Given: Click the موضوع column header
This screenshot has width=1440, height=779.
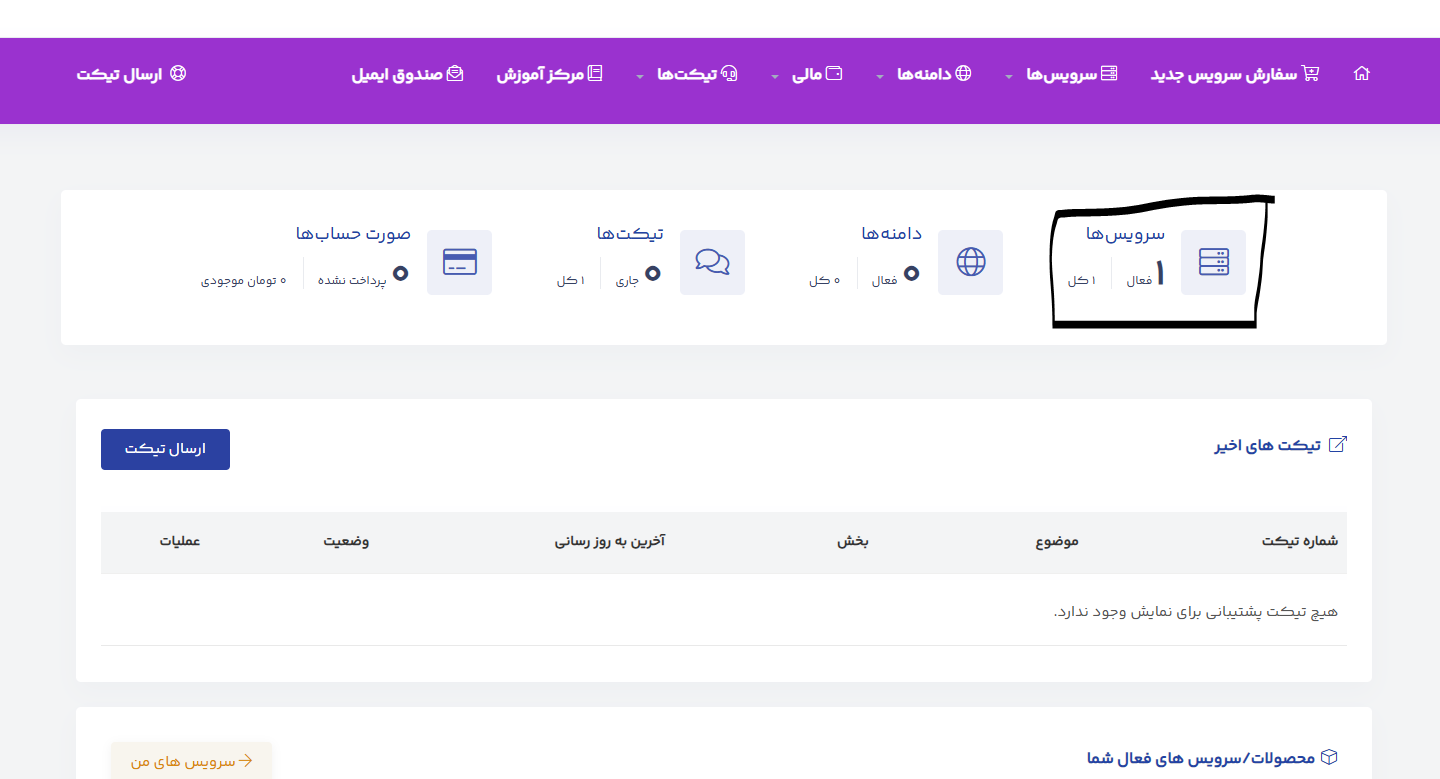Looking at the screenshot, I should pyautogui.click(x=1057, y=542).
